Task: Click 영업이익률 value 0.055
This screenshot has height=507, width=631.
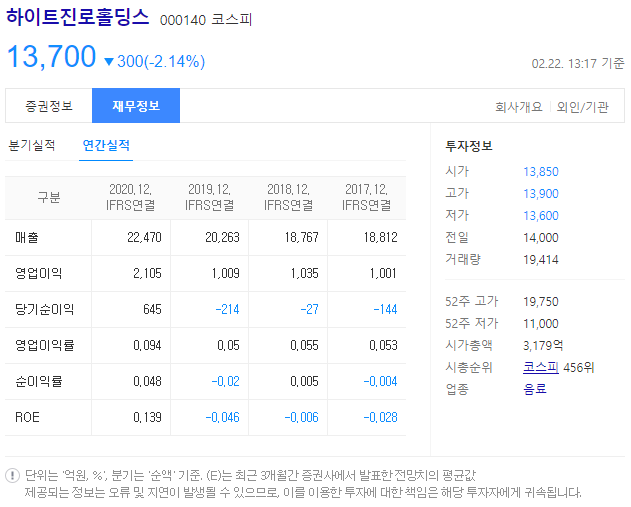Action: 304,345
